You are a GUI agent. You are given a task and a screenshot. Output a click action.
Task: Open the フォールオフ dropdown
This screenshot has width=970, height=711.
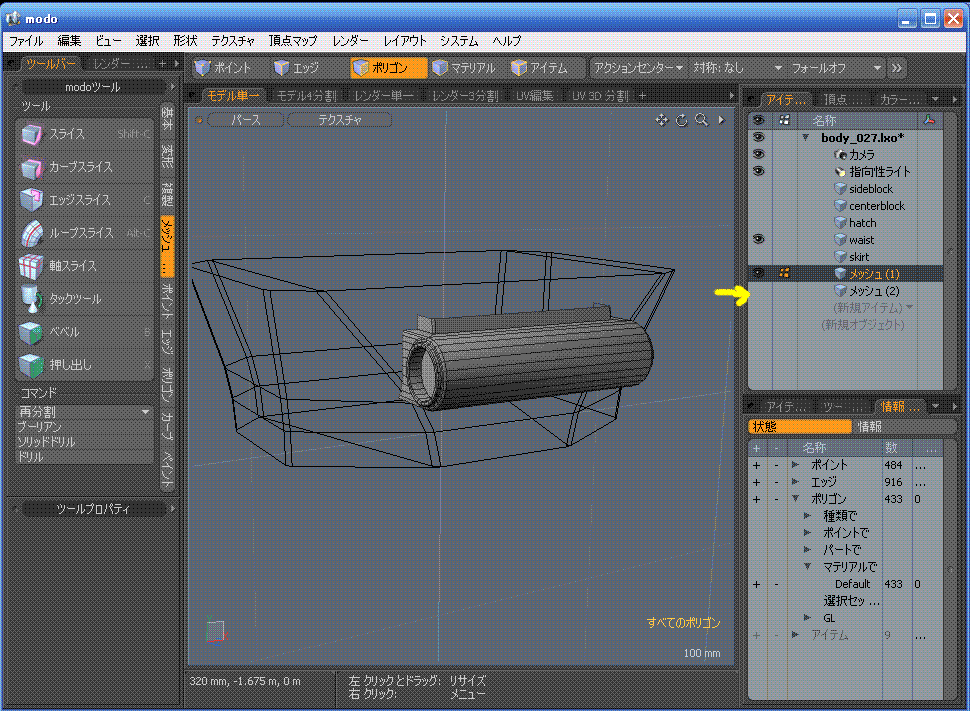[x=836, y=68]
